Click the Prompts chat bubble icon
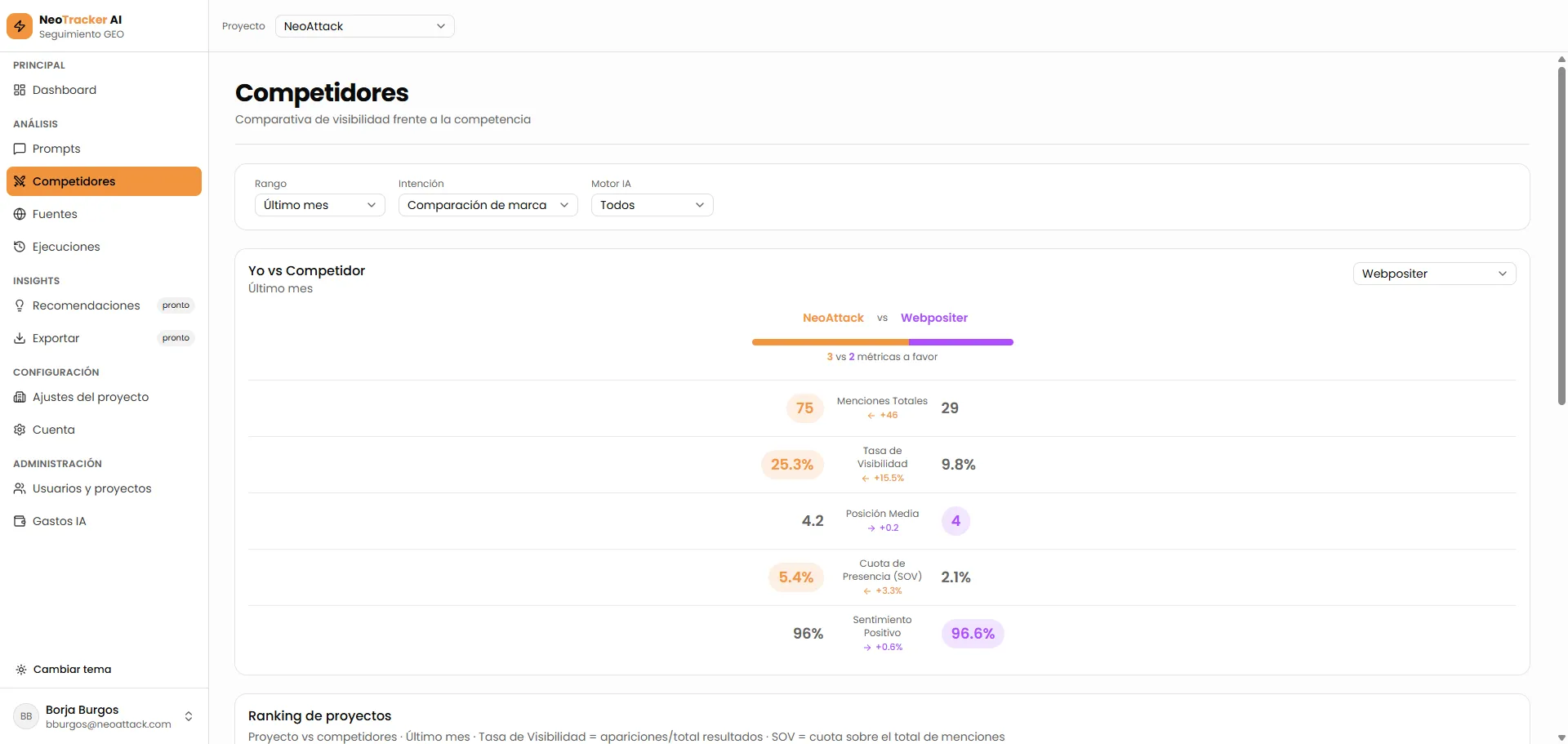Viewport: 1568px width, 744px height. pos(20,149)
